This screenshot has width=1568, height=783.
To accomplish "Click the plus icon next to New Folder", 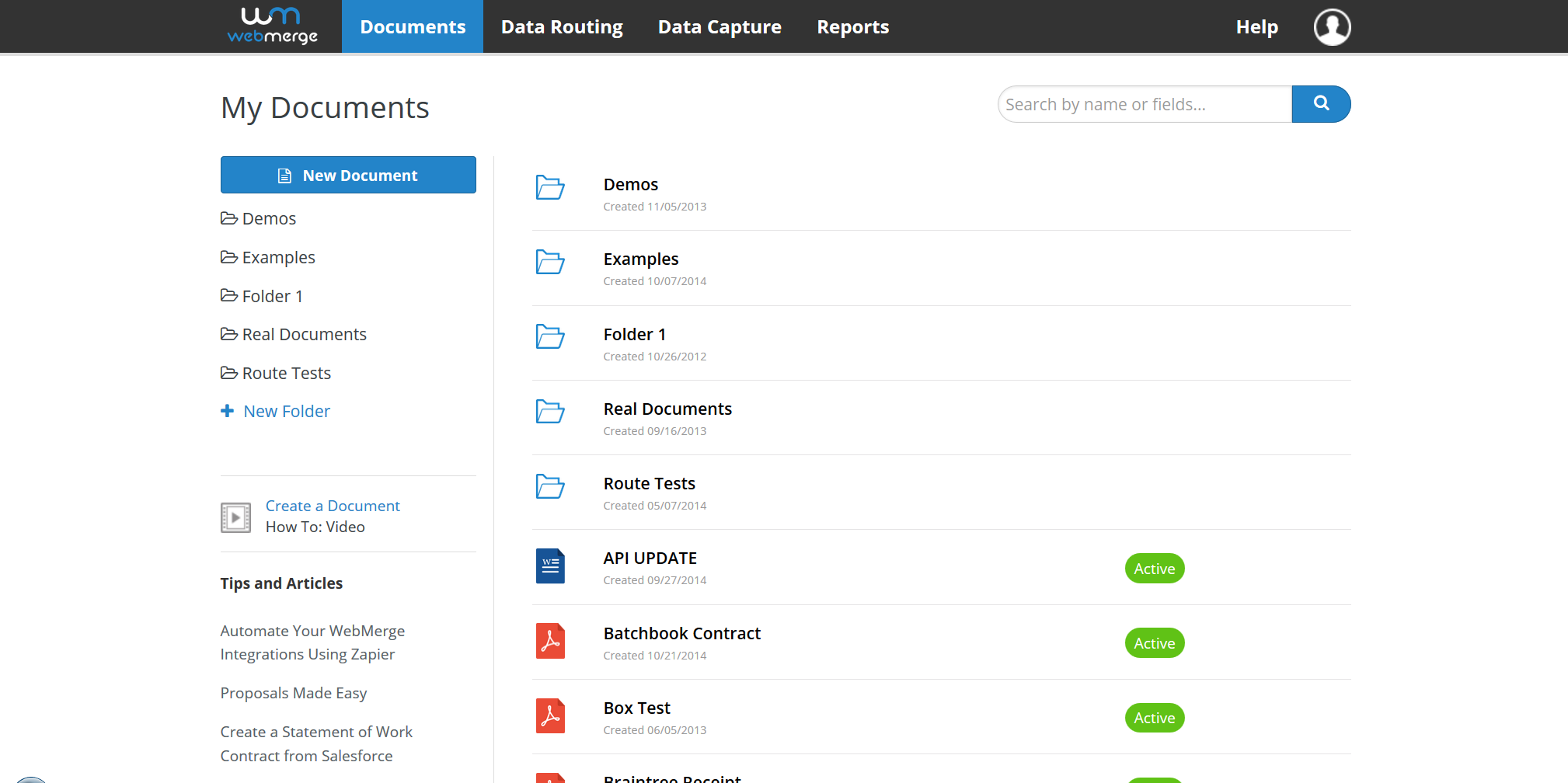I will (227, 410).
